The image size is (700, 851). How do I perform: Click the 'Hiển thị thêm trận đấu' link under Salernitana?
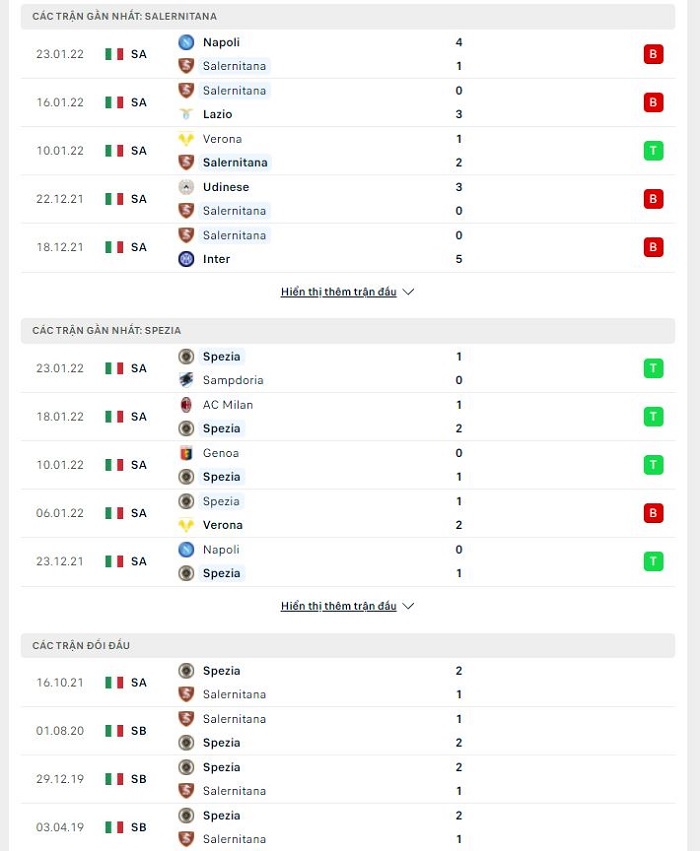click(x=339, y=291)
